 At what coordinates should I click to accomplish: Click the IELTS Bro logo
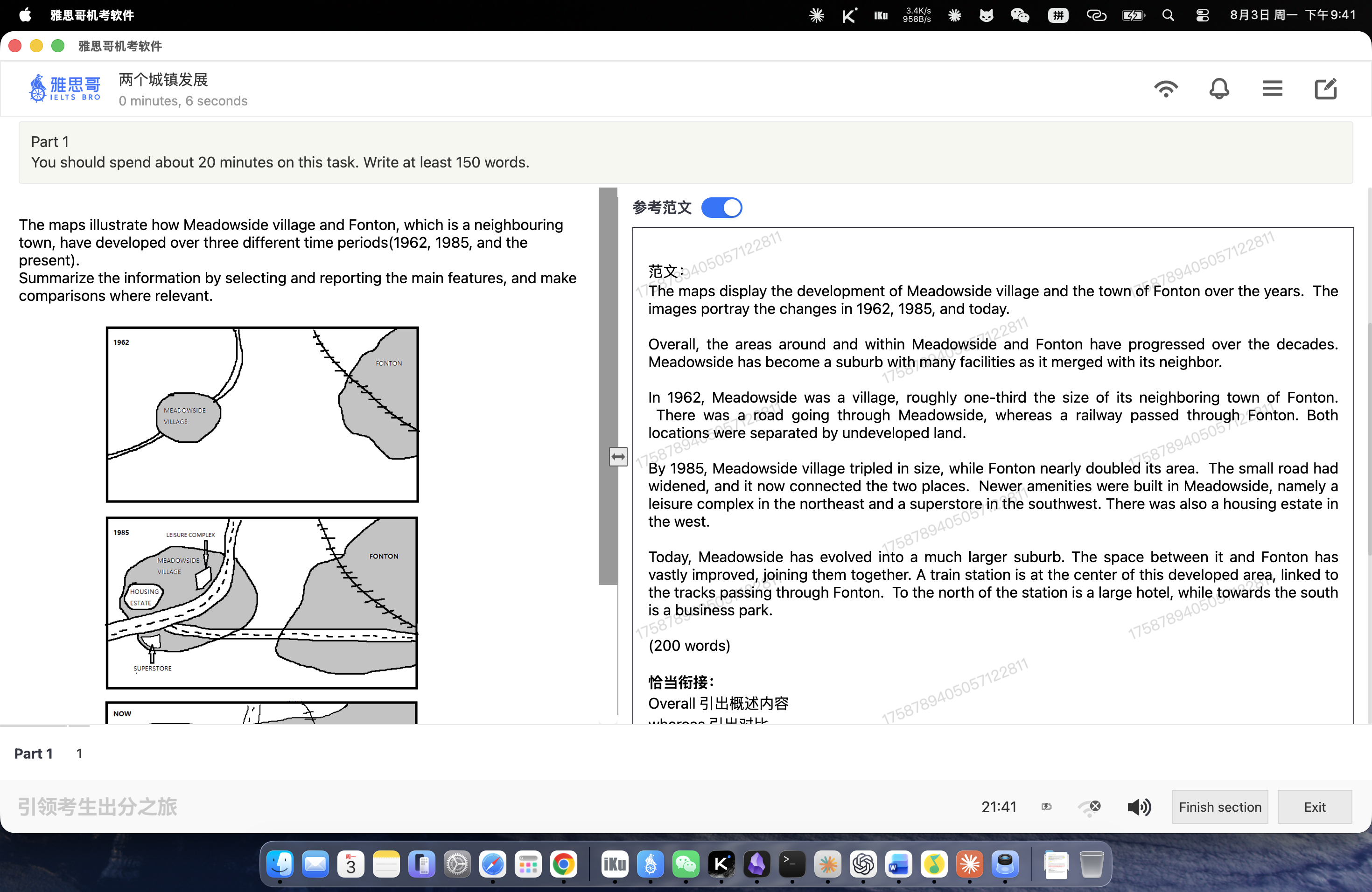64,88
